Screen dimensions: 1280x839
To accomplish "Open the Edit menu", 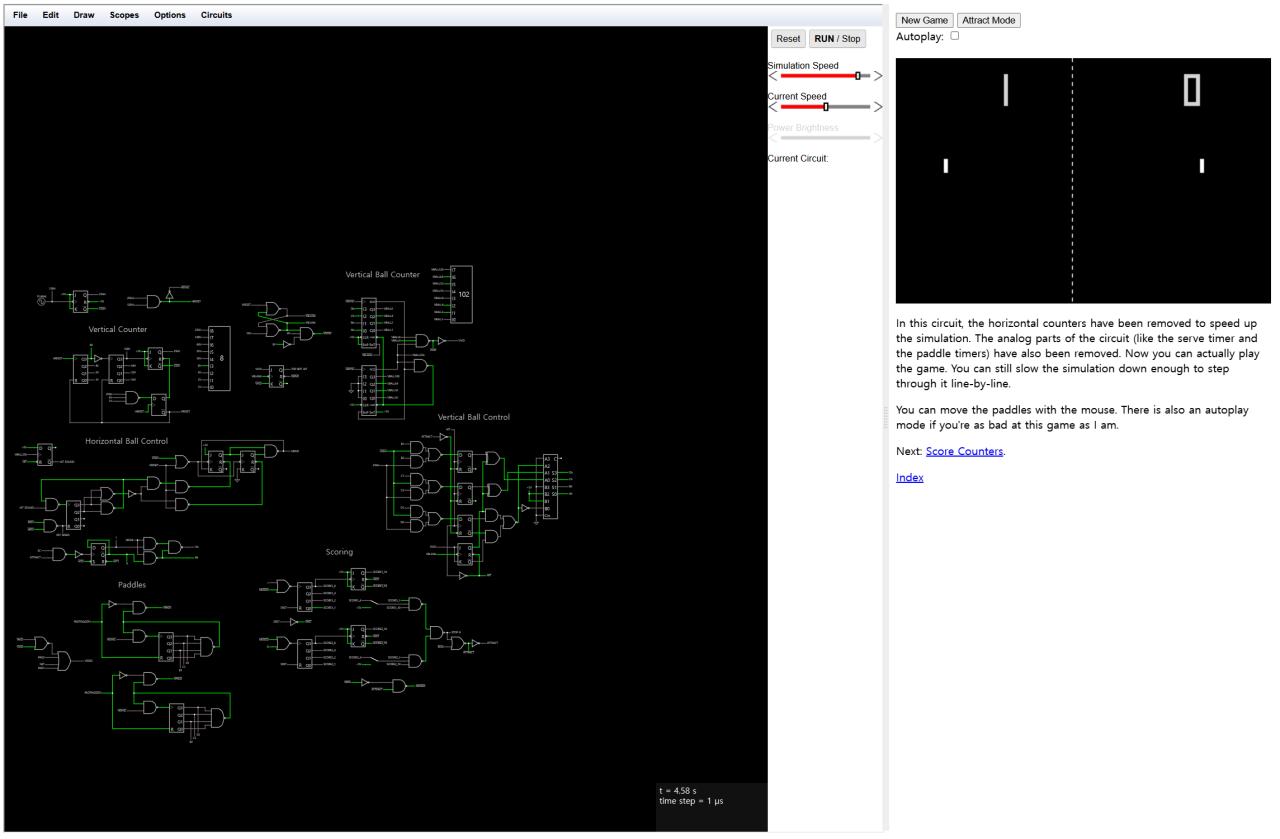I will (x=51, y=15).
